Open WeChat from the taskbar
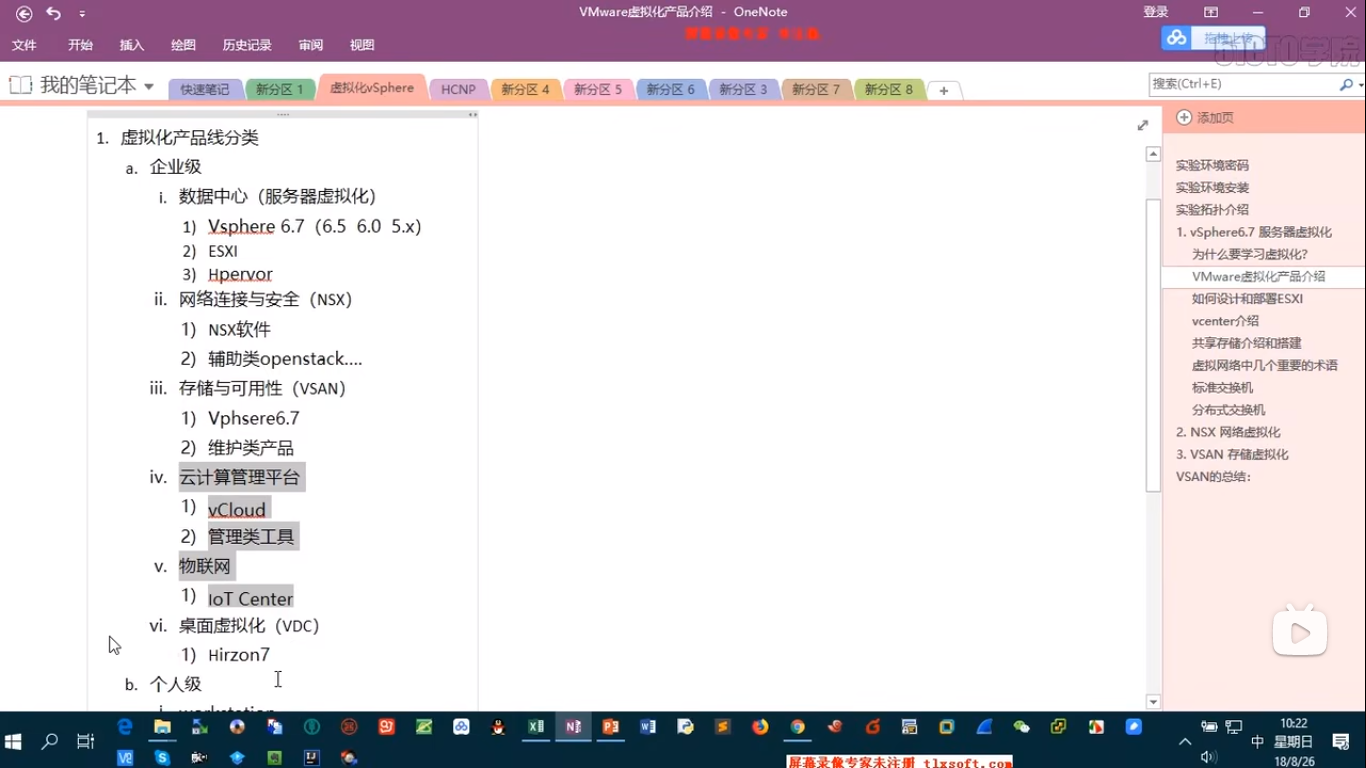This screenshot has height=768, width=1366. 1021,727
